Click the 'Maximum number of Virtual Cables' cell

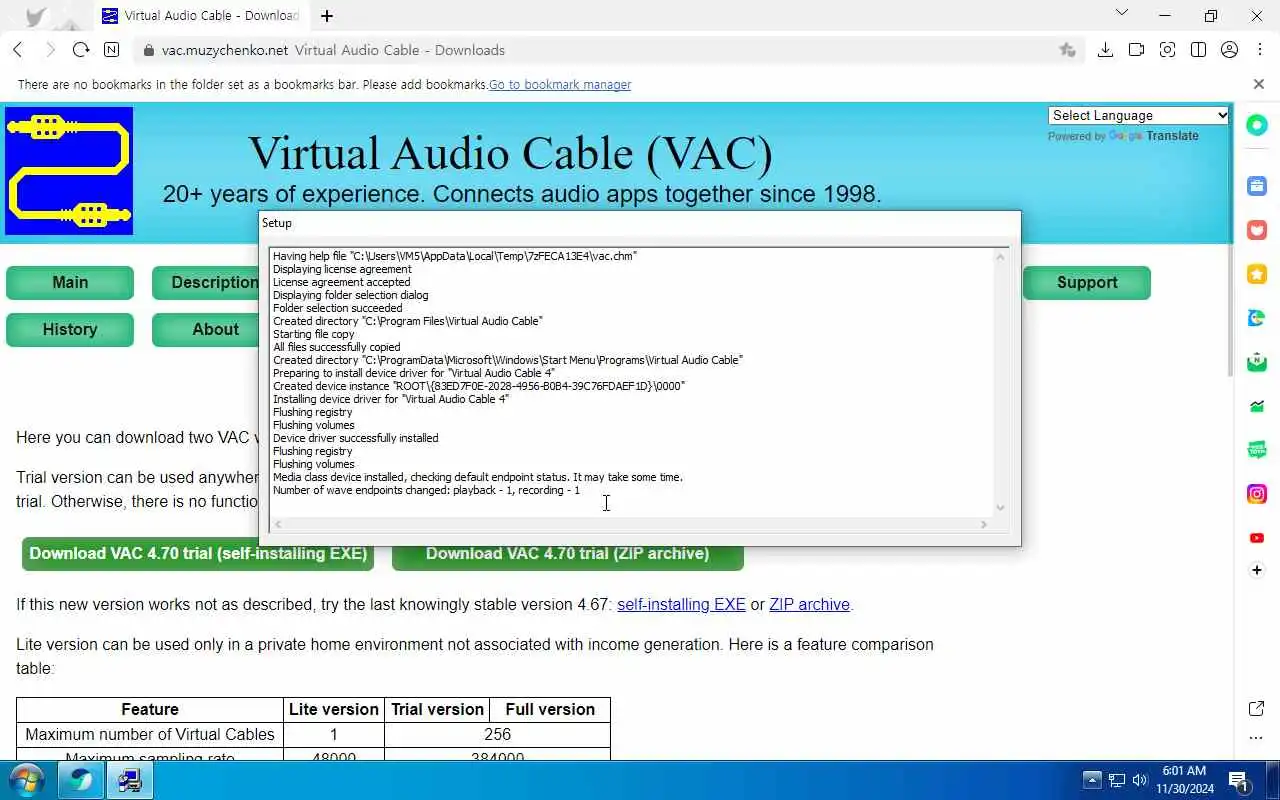pos(150,734)
